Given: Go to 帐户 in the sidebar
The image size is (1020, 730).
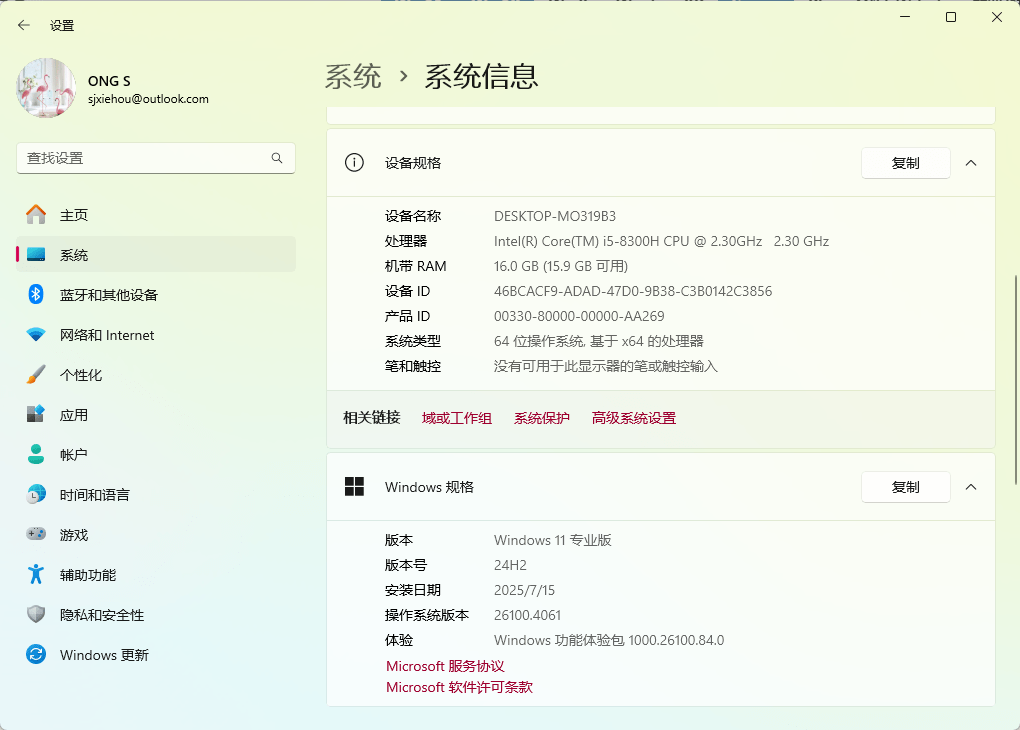Looking at the screenshot, I should (x=74, y=455).
